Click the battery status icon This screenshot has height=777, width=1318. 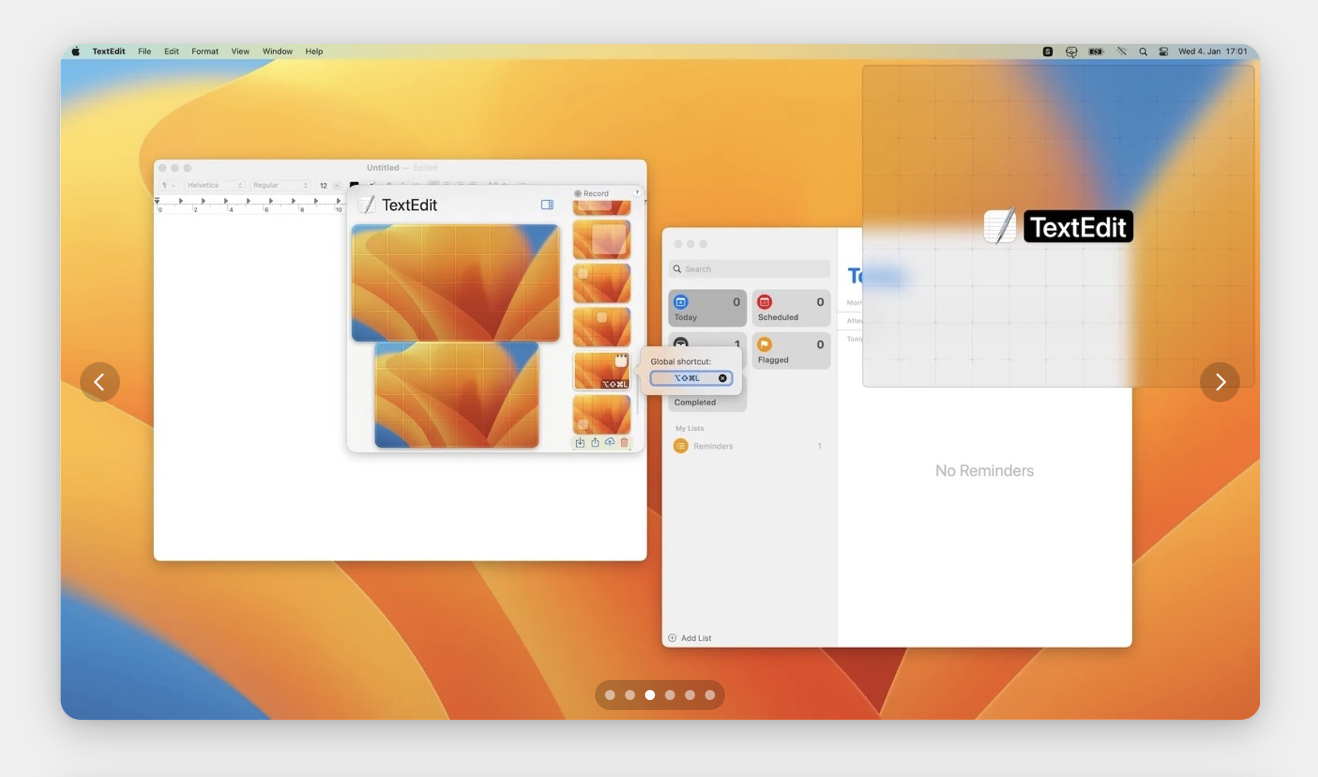click(x=1096, y=51)
